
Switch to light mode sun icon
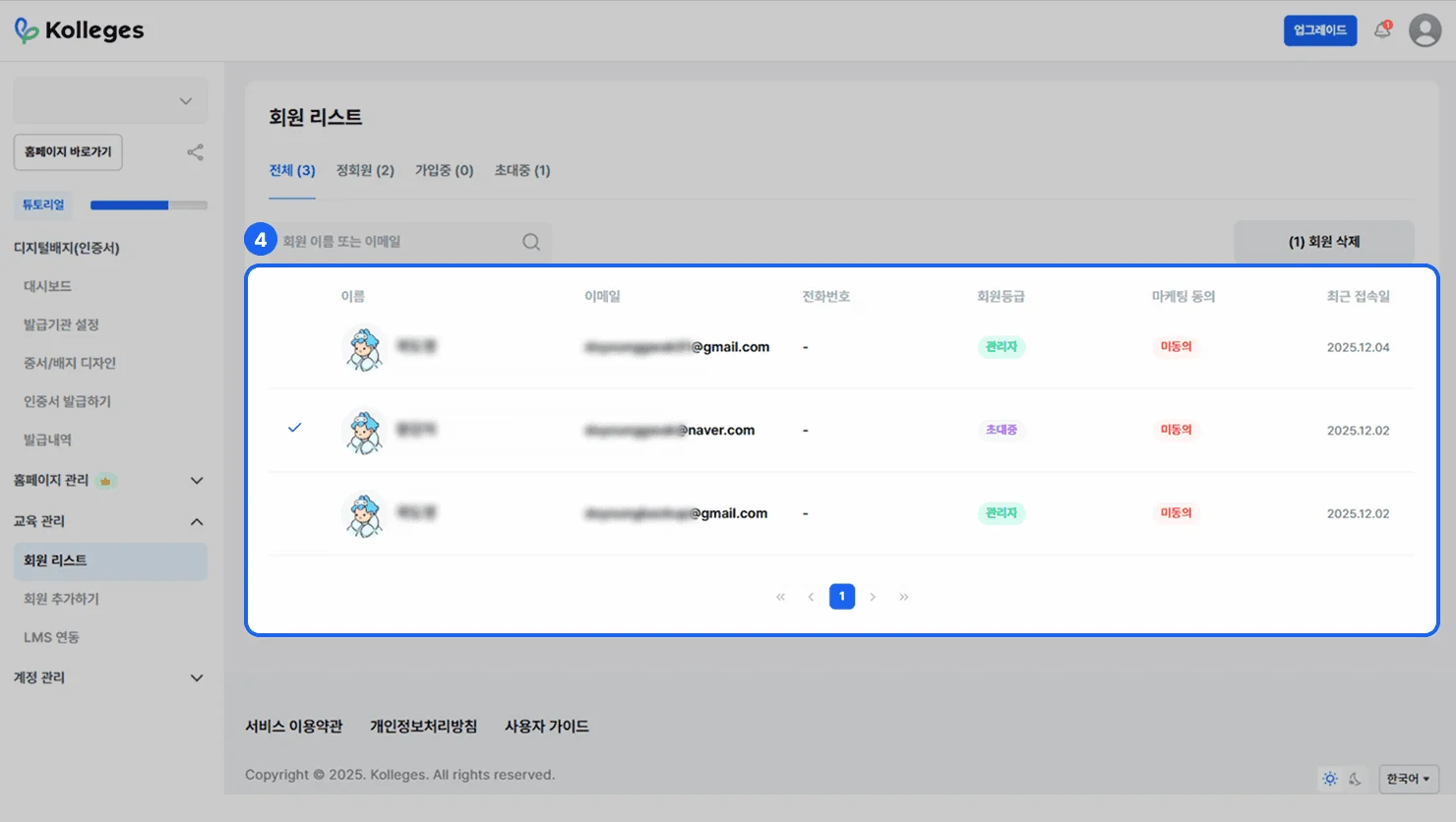tap(1330, 779)
